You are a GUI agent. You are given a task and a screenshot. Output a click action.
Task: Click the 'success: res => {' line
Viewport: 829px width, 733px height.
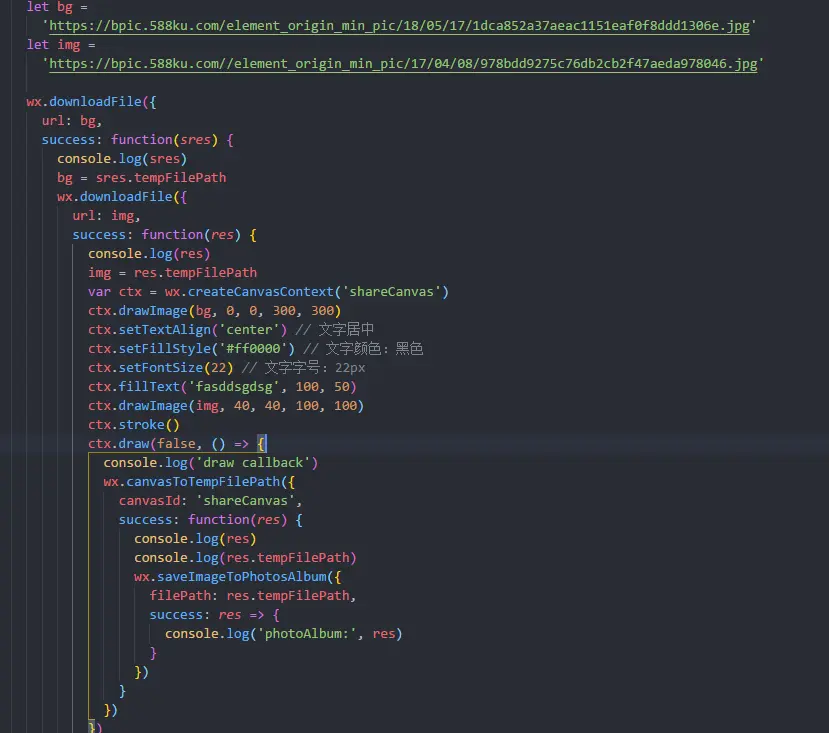point(214,616)
